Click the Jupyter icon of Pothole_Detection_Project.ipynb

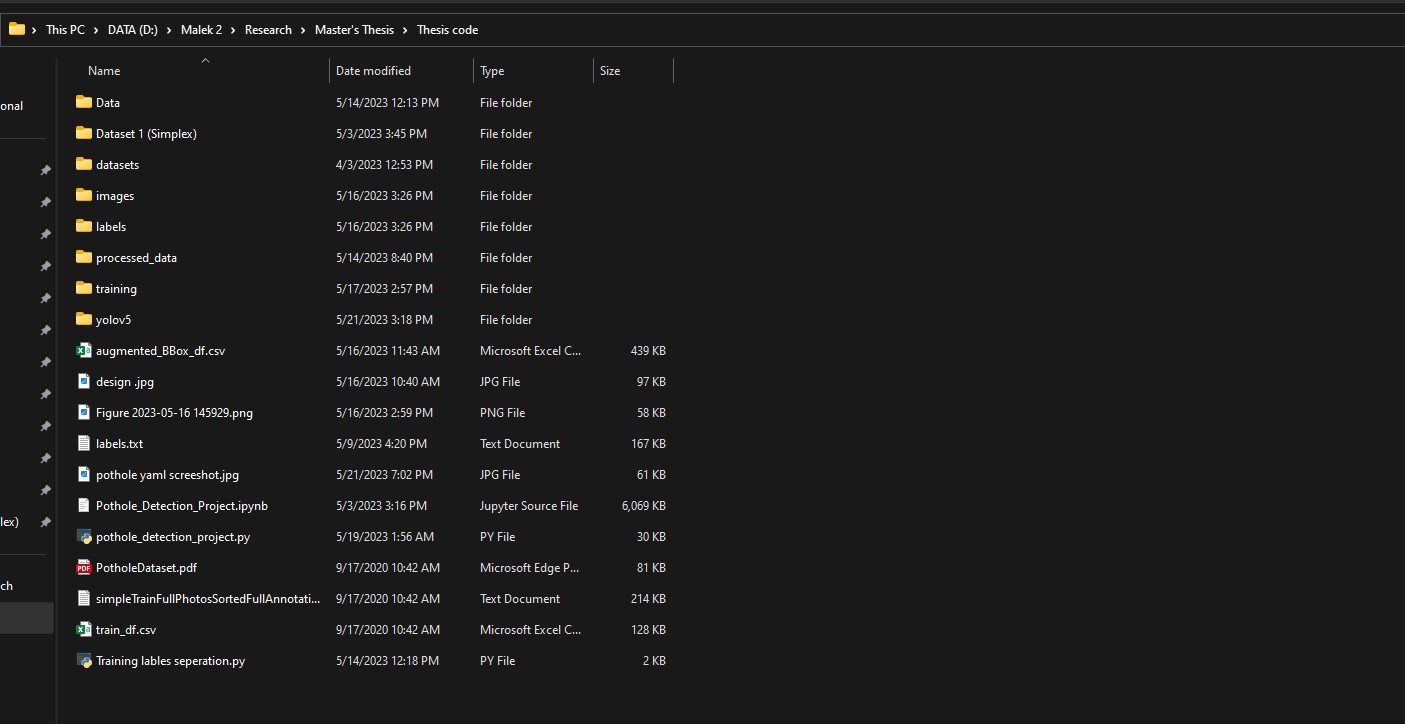point(83,505)
